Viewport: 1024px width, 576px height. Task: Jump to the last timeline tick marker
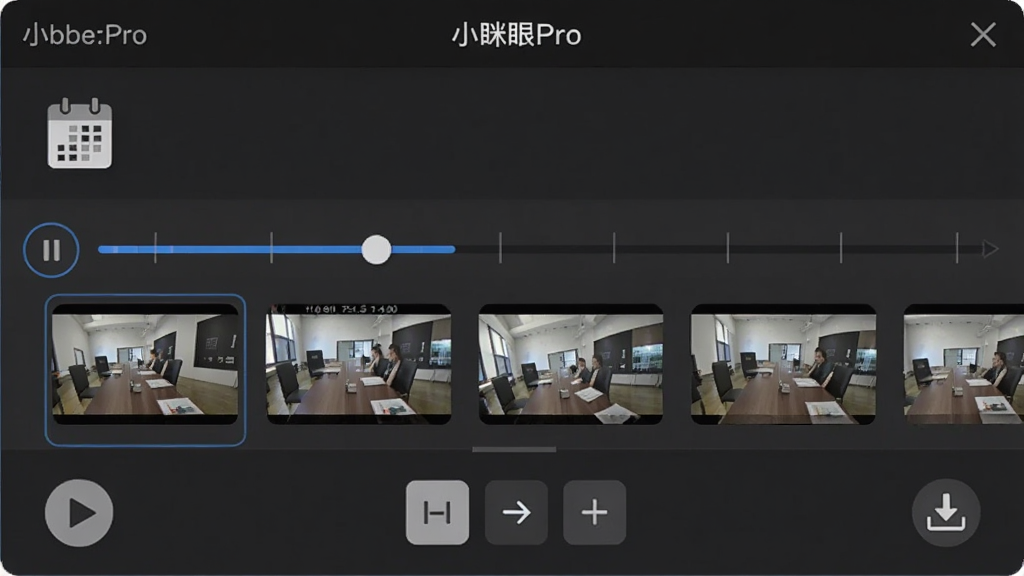pos(957,248)
